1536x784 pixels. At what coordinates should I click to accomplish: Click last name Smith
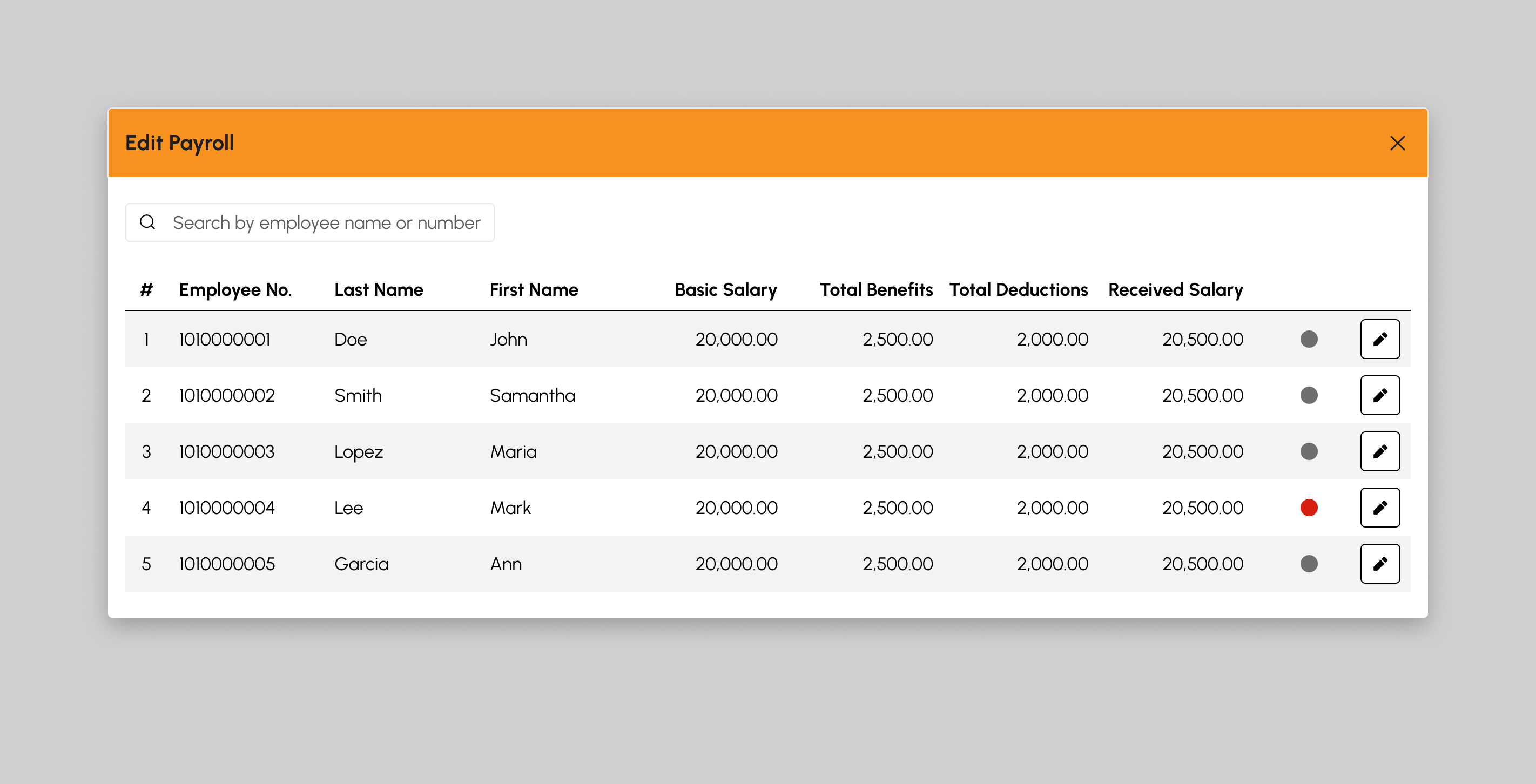(358, 395)
